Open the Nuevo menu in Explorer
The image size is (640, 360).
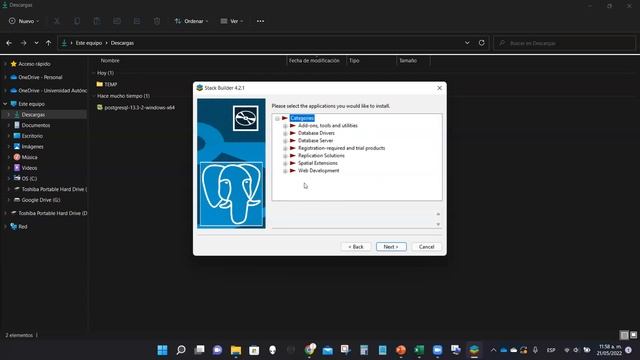[24, 21]
